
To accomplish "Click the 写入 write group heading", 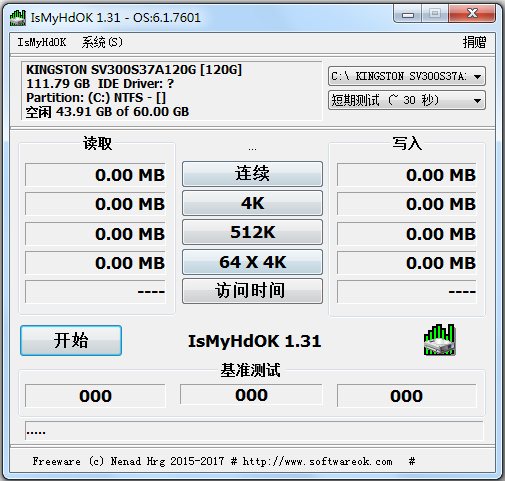I will [x=407, y=143].
